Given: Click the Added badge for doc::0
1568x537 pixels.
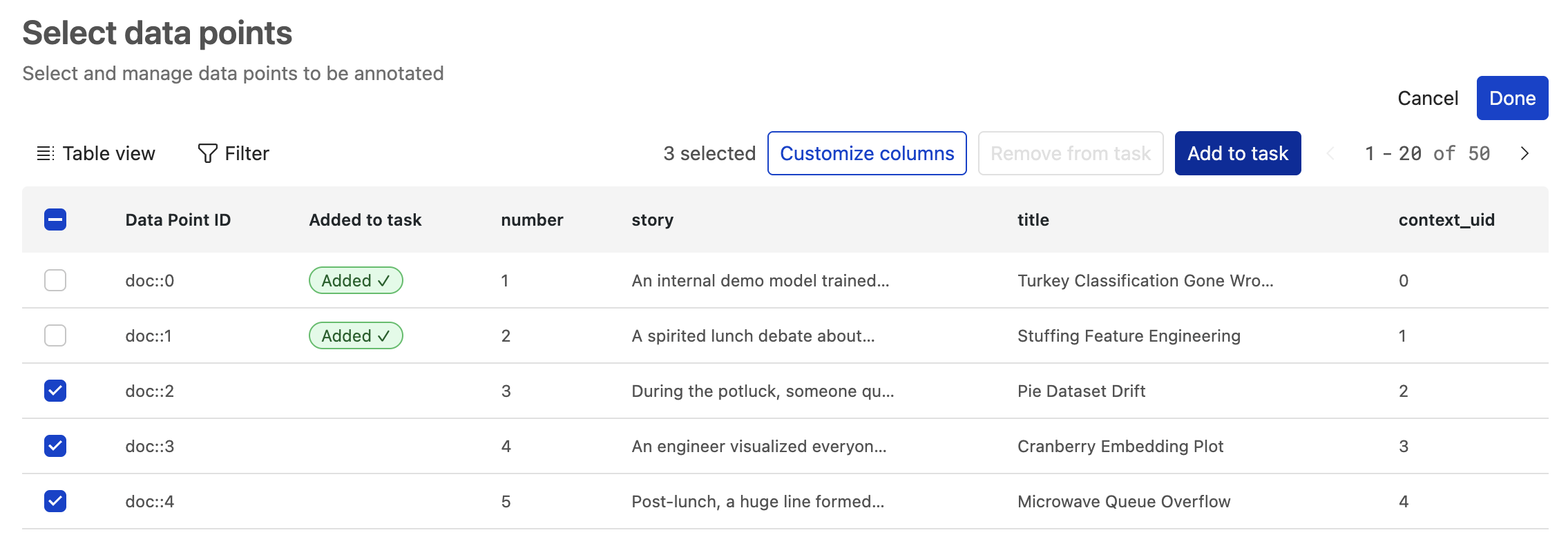Looking at the screenshot, I should click(x=355, y=280).
